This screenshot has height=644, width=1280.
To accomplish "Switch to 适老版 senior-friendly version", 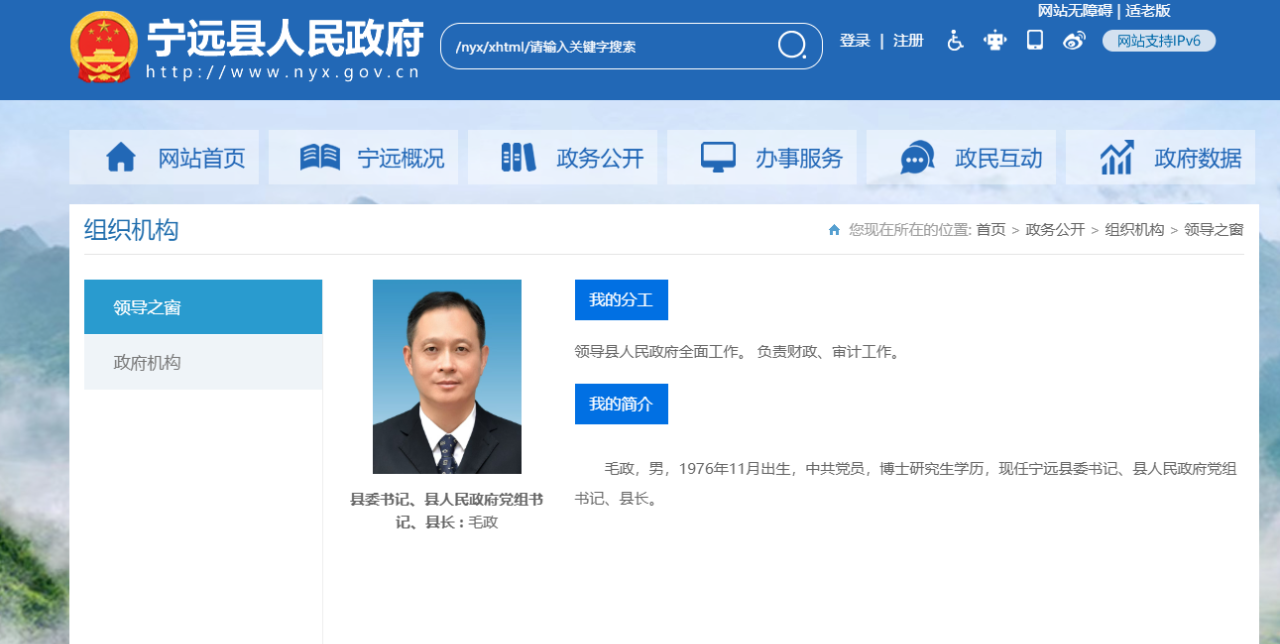I will point(1148,11).
